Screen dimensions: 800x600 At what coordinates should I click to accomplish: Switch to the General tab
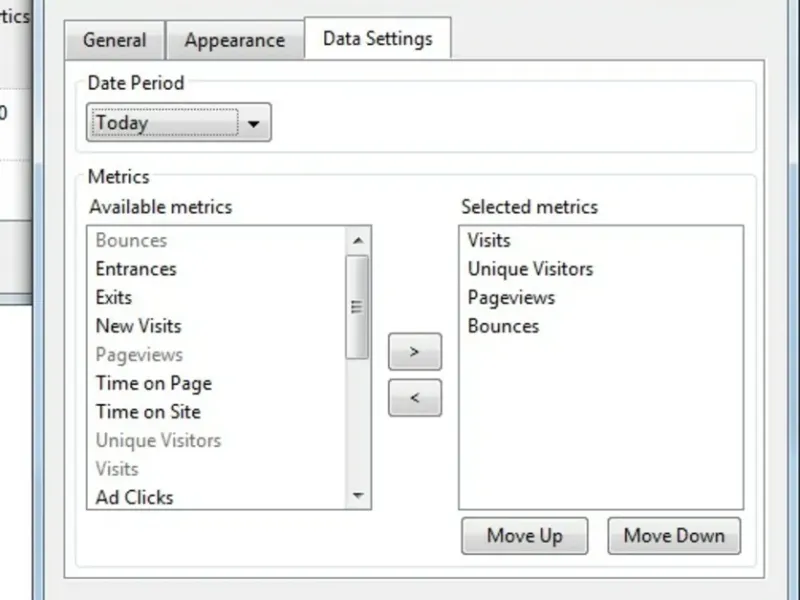point(114,40)
